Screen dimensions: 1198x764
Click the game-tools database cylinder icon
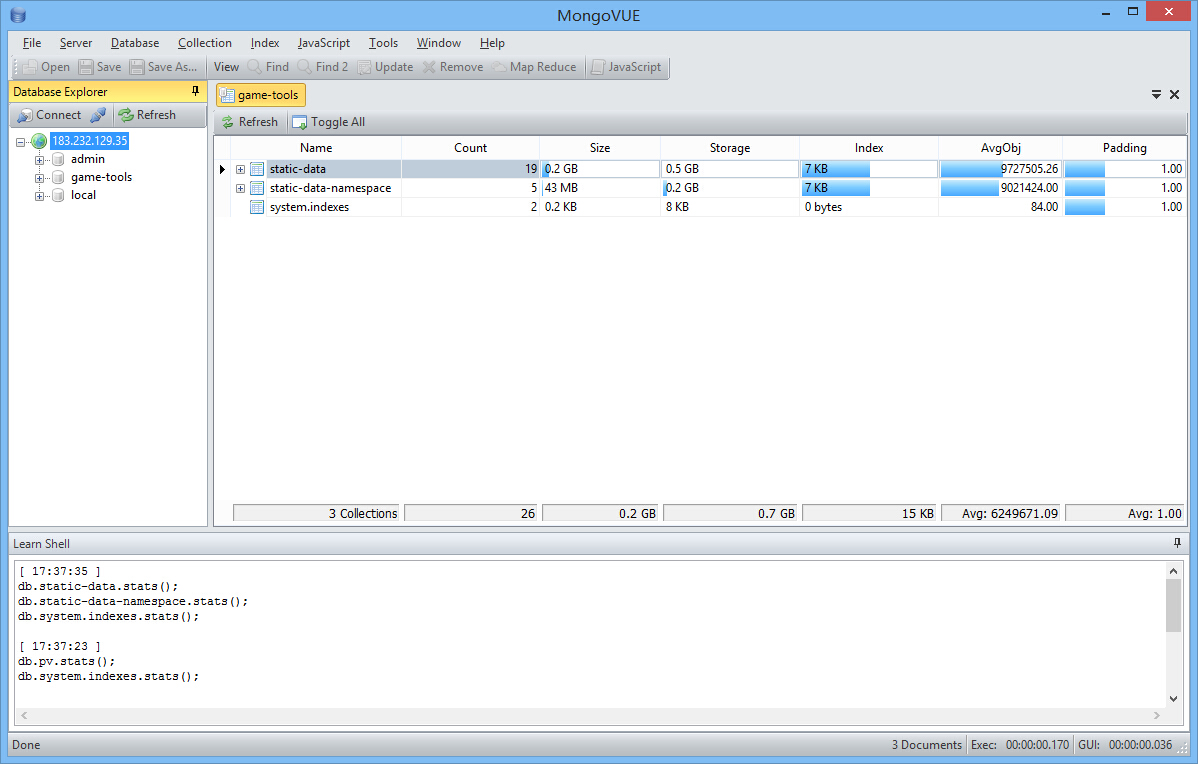pyautogui.click(x=58, y=177)
